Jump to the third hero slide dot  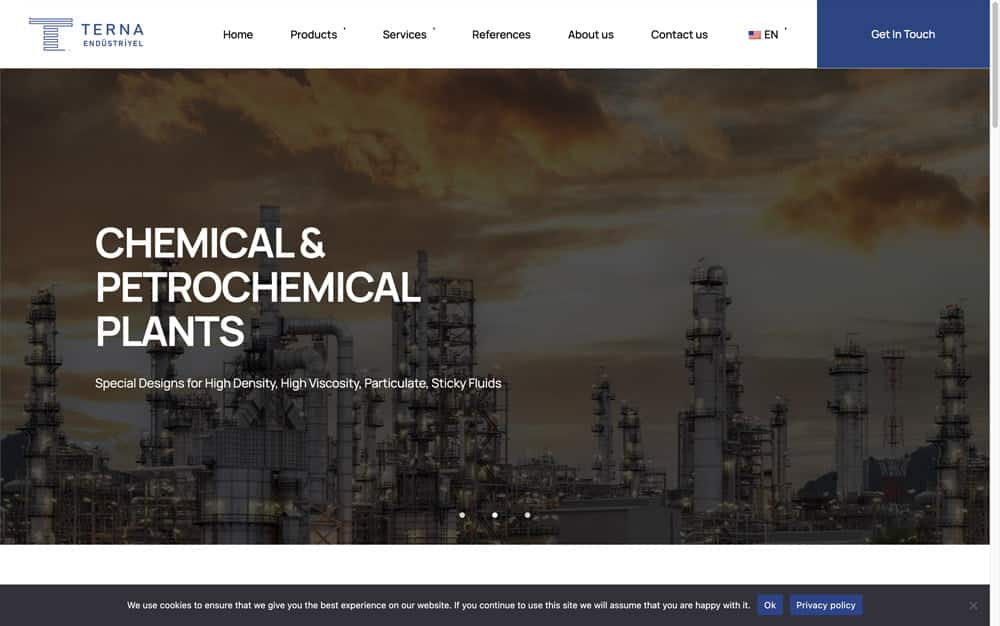point(527,515)
